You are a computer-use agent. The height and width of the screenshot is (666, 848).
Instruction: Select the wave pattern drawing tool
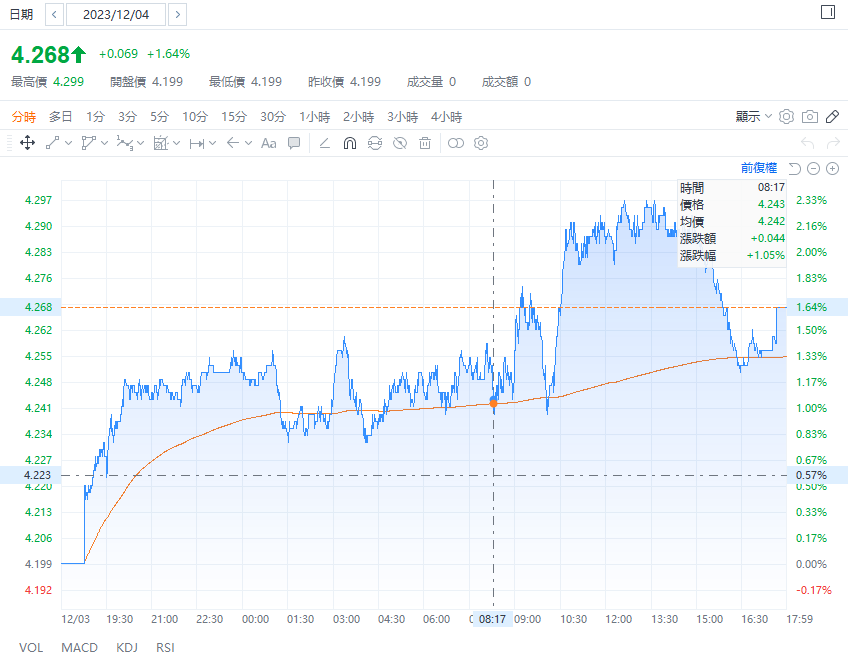(x=125, y=143)
